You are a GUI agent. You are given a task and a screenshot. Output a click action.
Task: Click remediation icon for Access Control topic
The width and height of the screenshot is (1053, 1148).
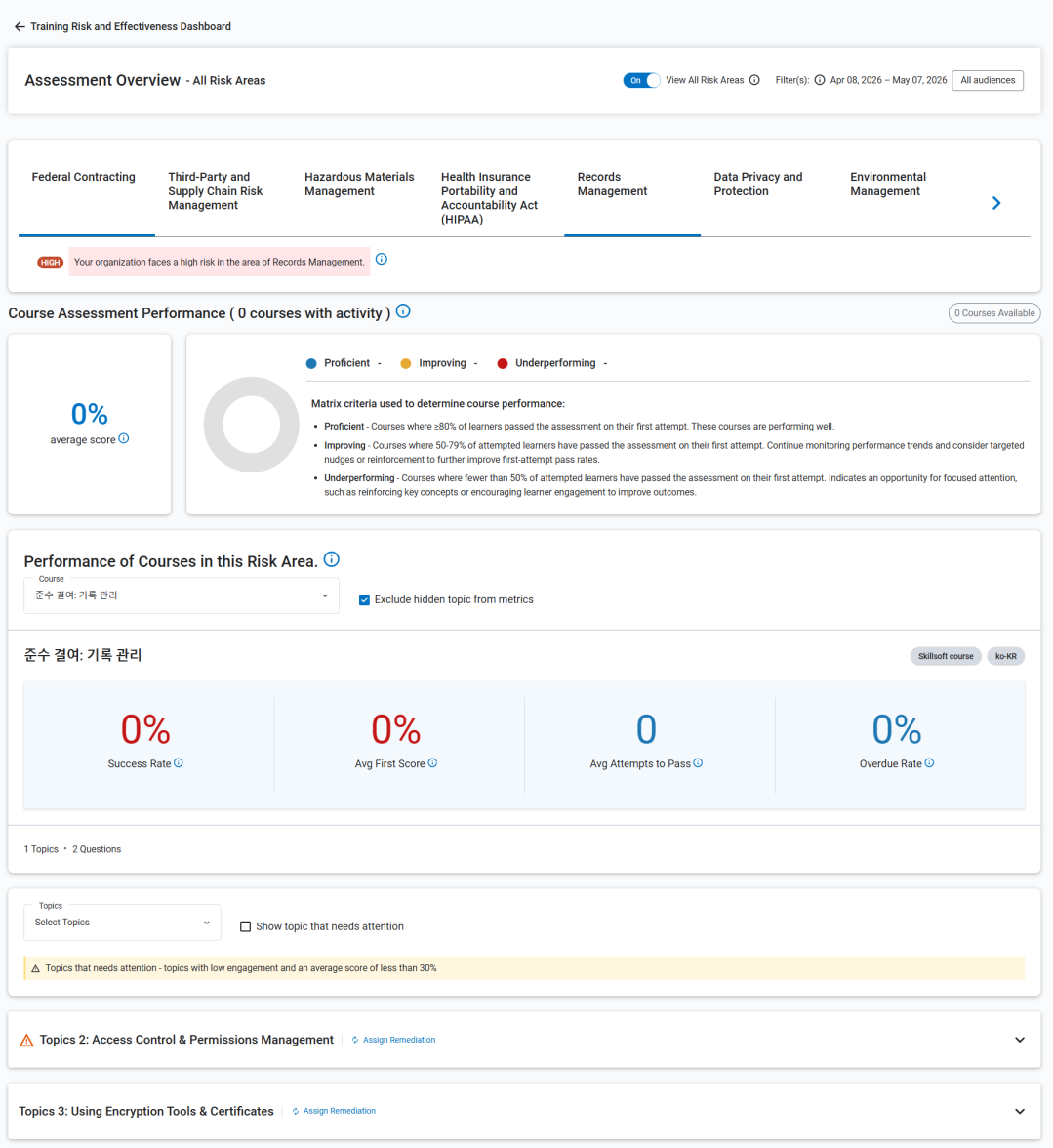[355, 1040]
